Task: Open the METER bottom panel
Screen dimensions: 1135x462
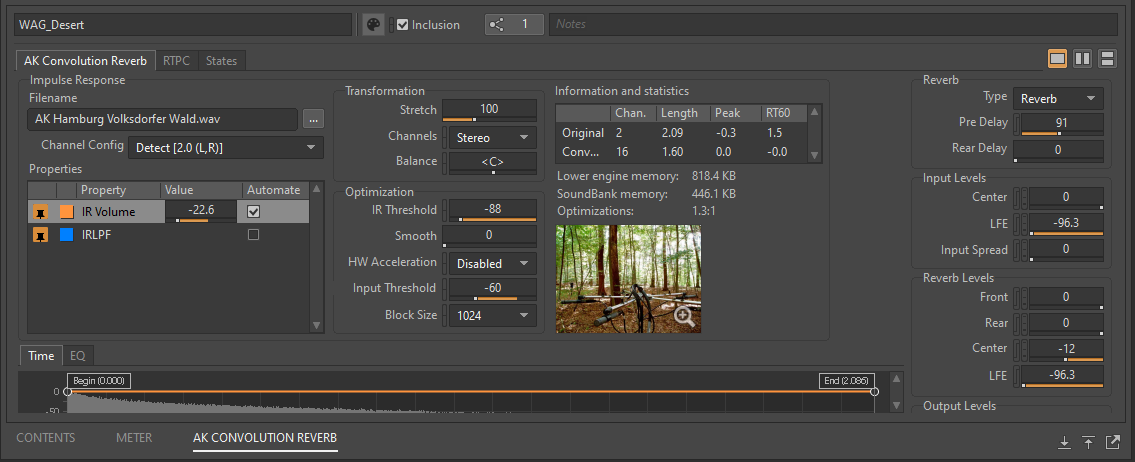Action: tap(134, 438)
